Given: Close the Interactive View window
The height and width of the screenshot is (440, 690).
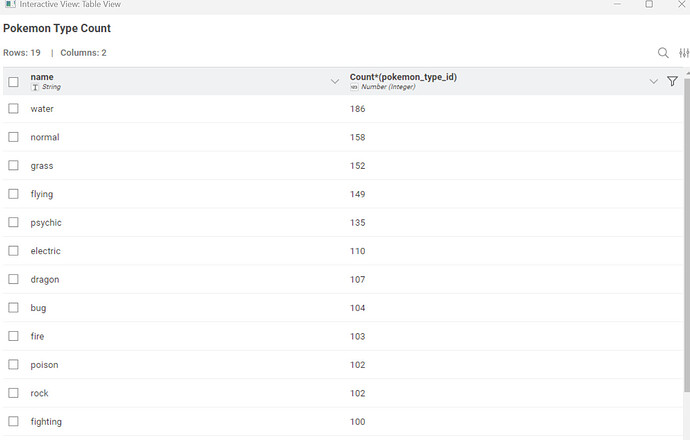Looking at the screenshot, I should 682,5.
